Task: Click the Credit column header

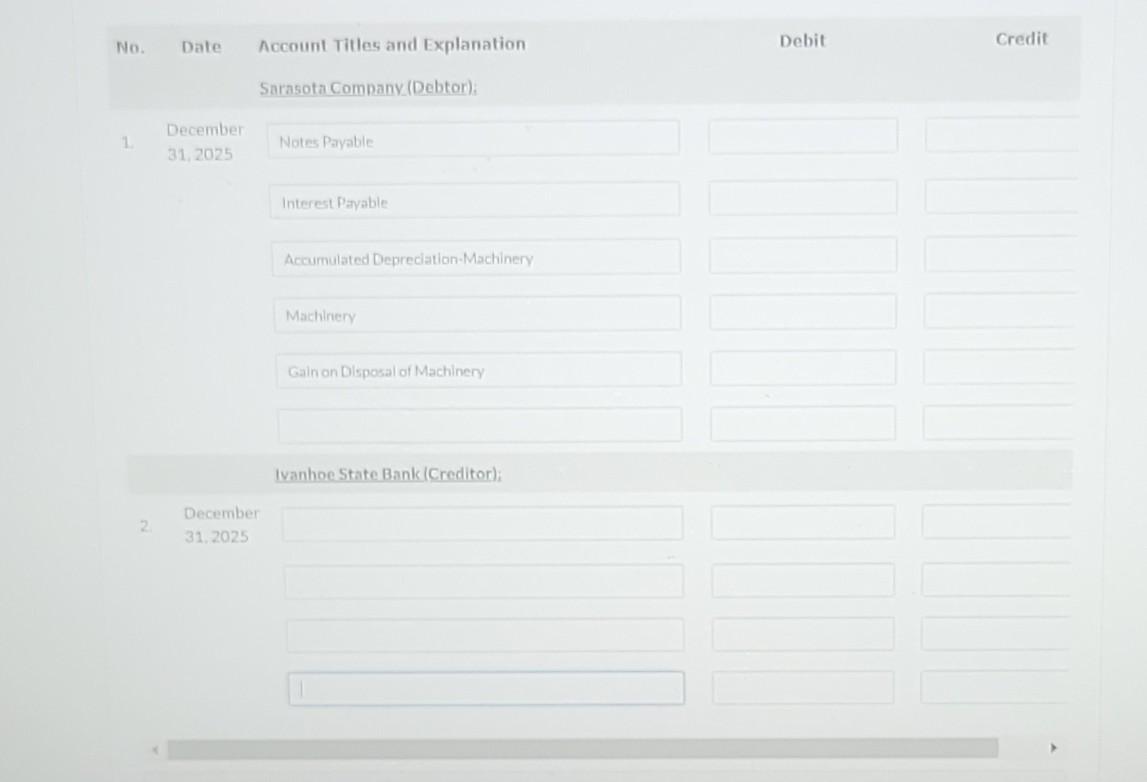Action: [1021, 39]
